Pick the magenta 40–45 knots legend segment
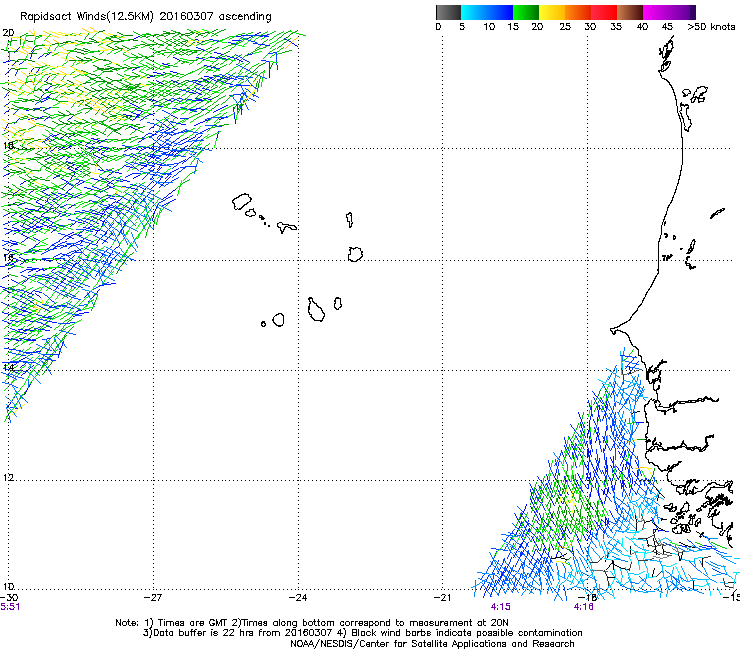740x650 pixels. click(x=656, y=12)
